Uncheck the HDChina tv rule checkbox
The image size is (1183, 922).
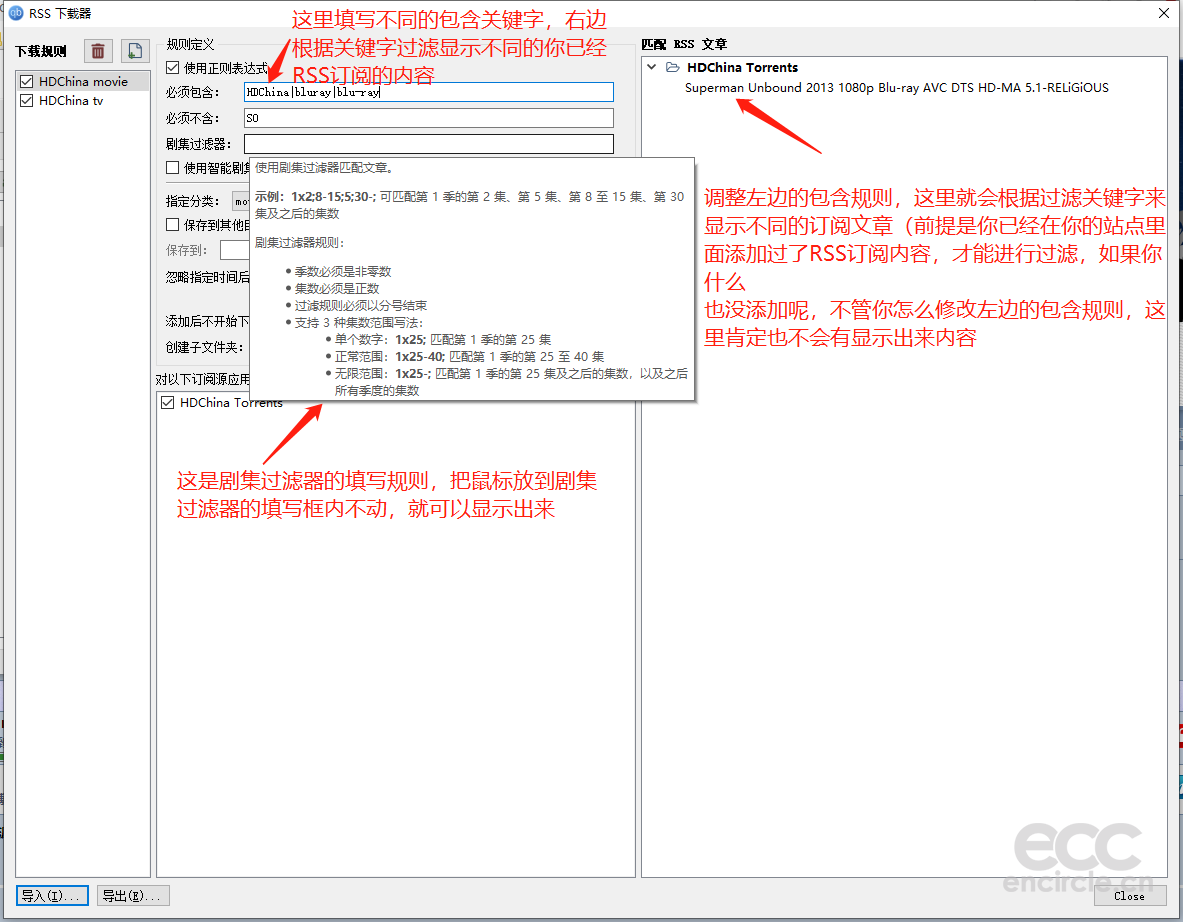coord(27,101)
